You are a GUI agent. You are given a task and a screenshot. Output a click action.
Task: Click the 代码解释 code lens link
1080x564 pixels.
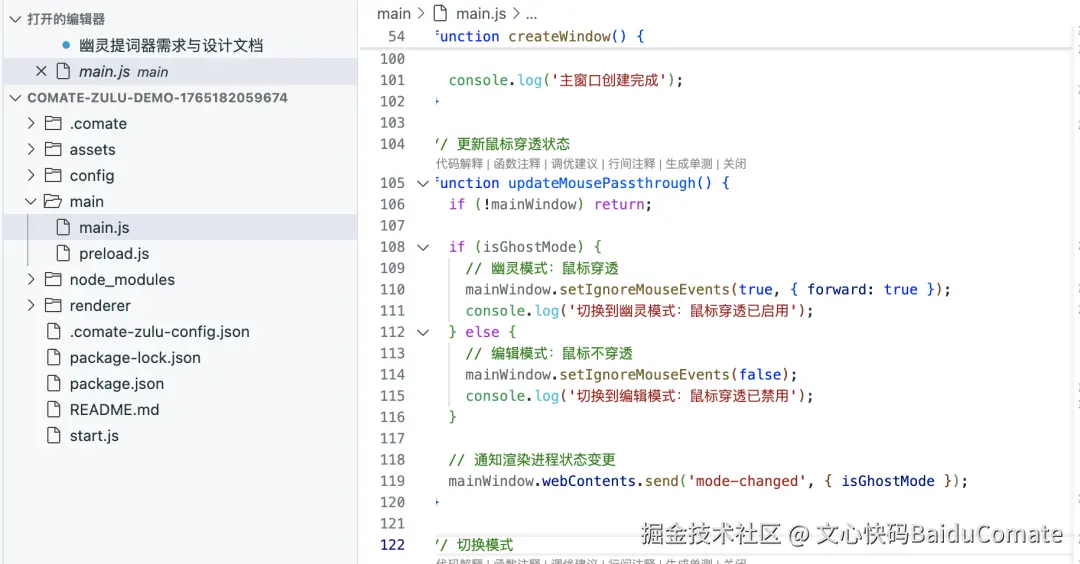point(460,164)
